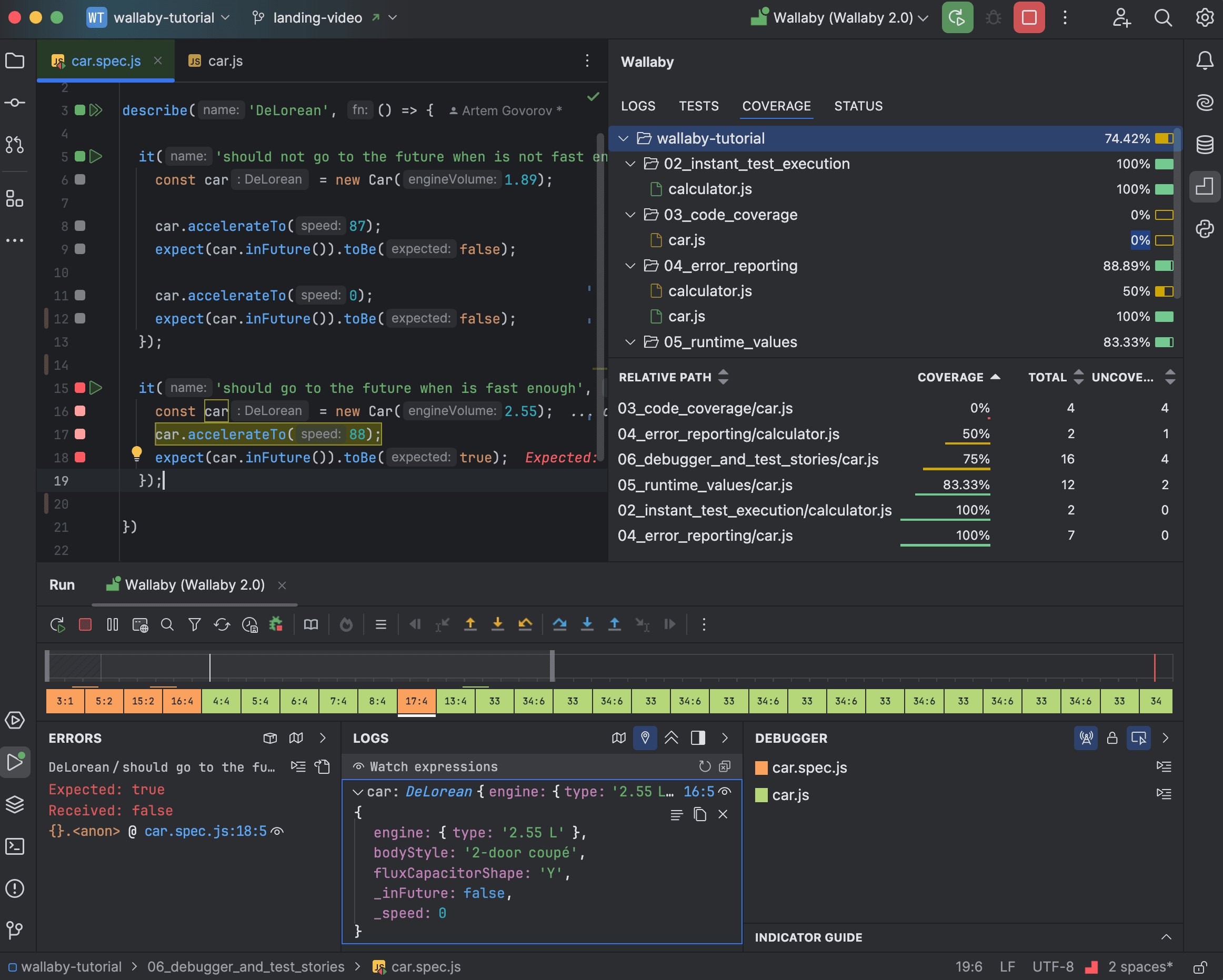Click the search magnifier in the Run toolbar
This screenshot has width=1223, height=980.
pyautogui.click(x=167, y=624)
